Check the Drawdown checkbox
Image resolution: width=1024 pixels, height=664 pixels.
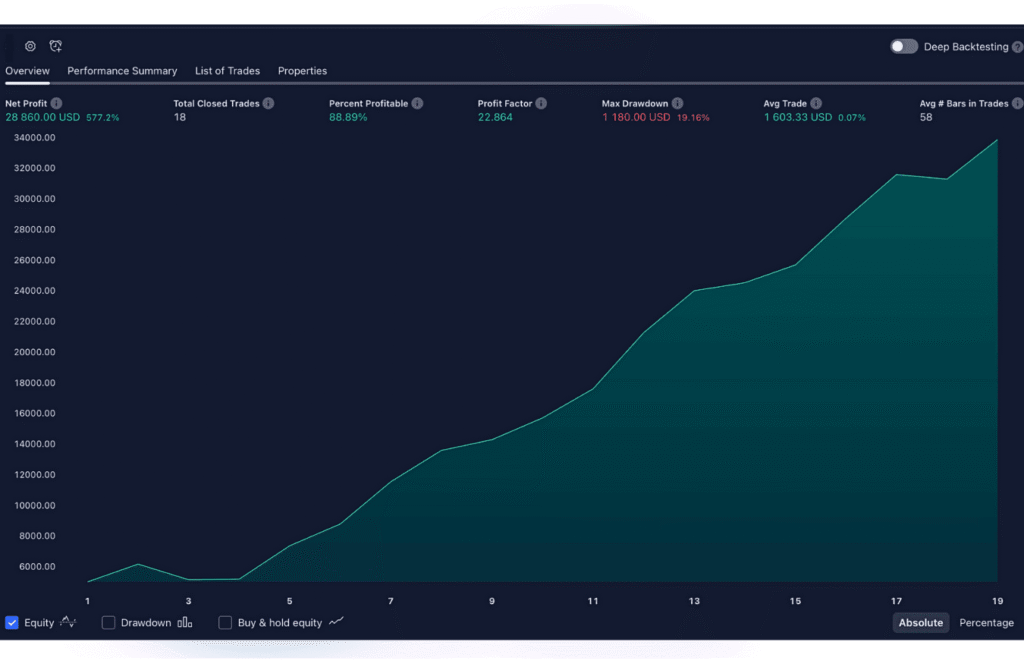click(109, 622)
